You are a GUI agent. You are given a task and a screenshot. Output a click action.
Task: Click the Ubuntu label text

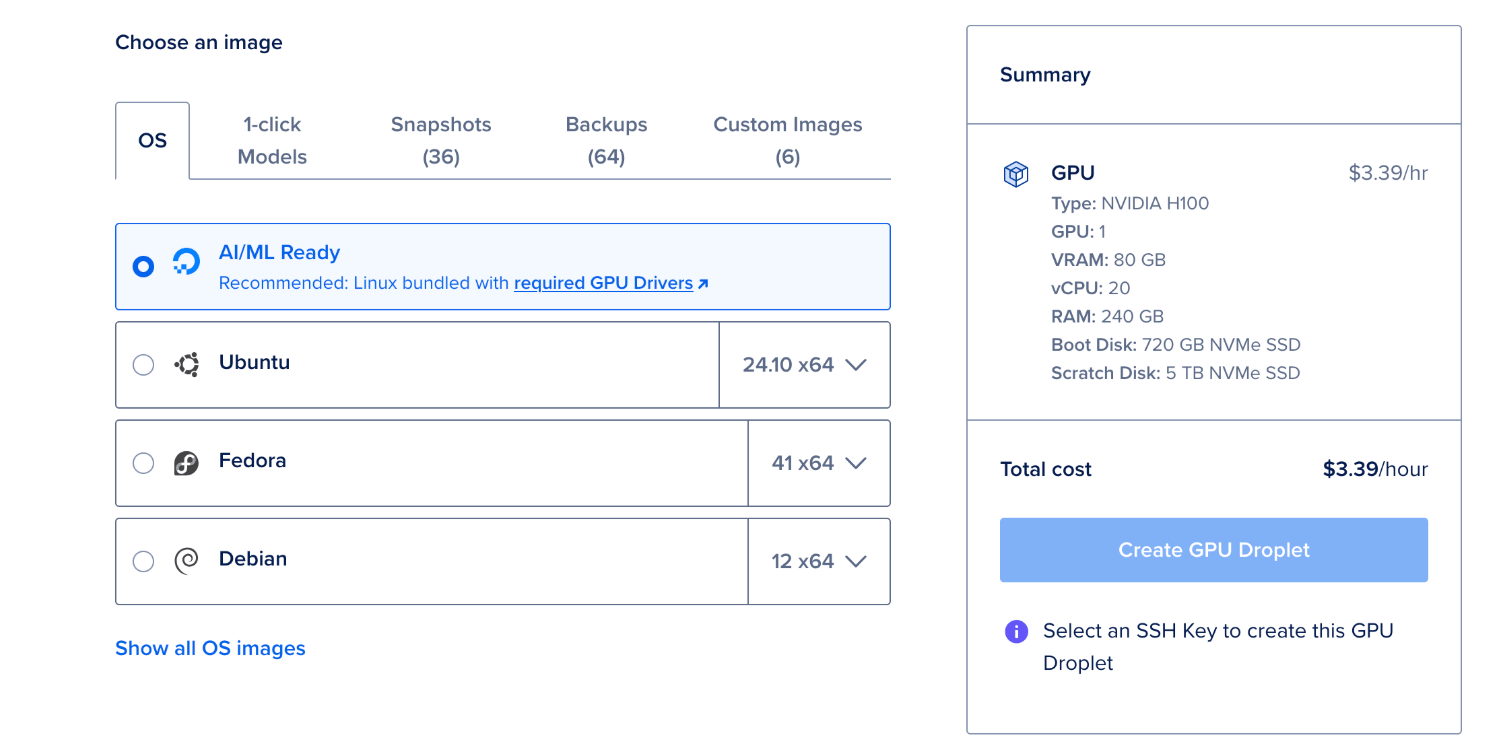[x=254, y=362]
